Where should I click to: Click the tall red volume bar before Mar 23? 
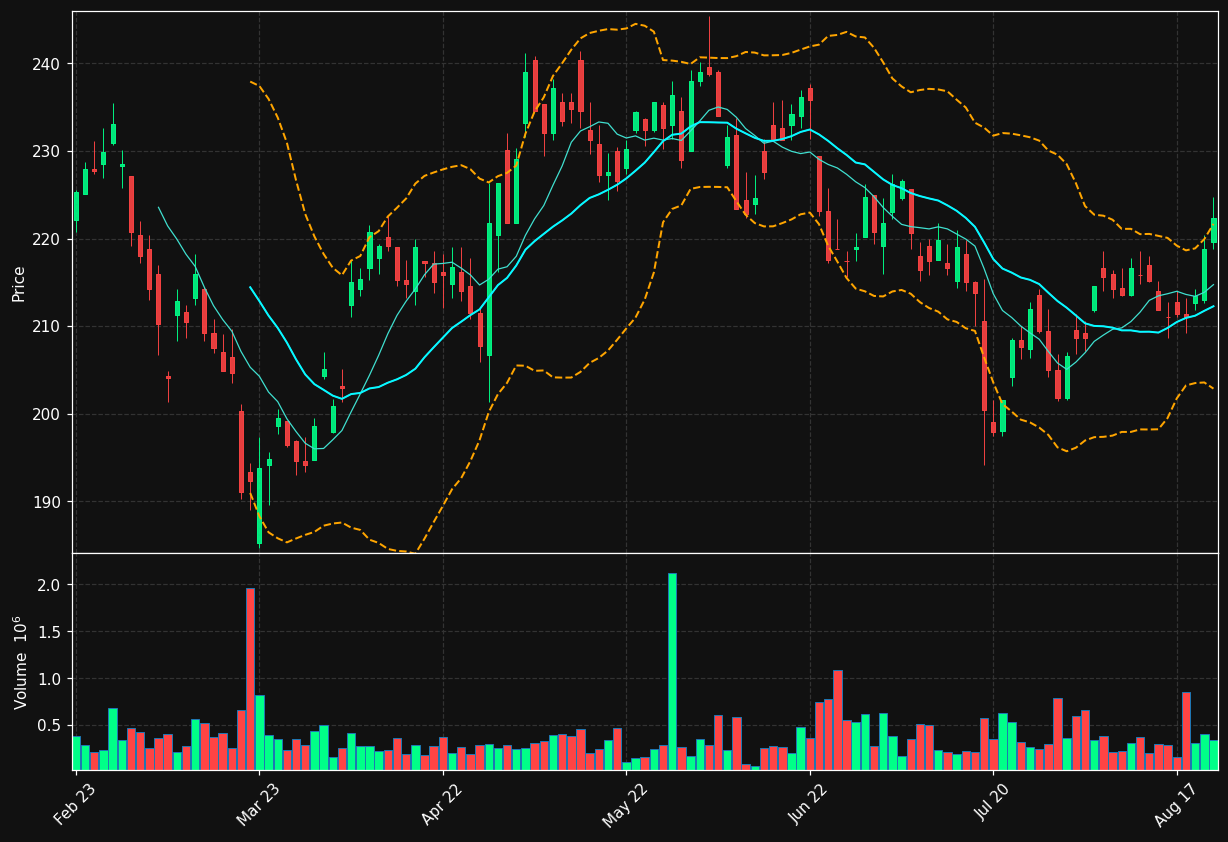(x=250, y=679)
